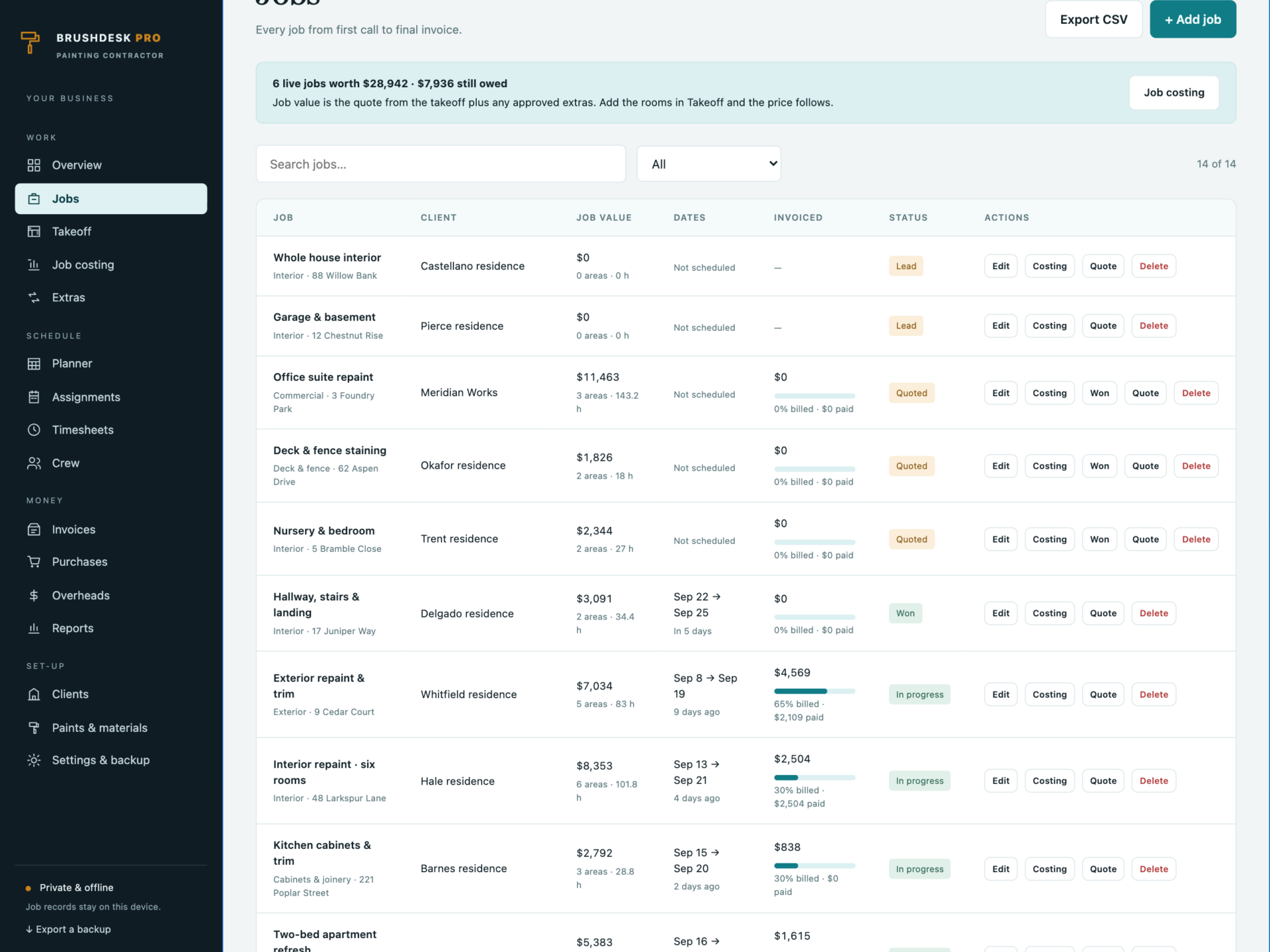Image resolution: width=1270 pixels, height=952 pixels.
Task: Open Takeoff via its table icon
Action: [x=34, y=231]
